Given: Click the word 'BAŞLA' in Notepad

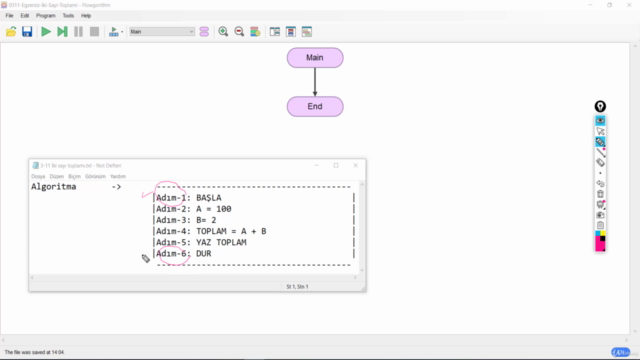Looking at the screenshot, I should [209, 198].
